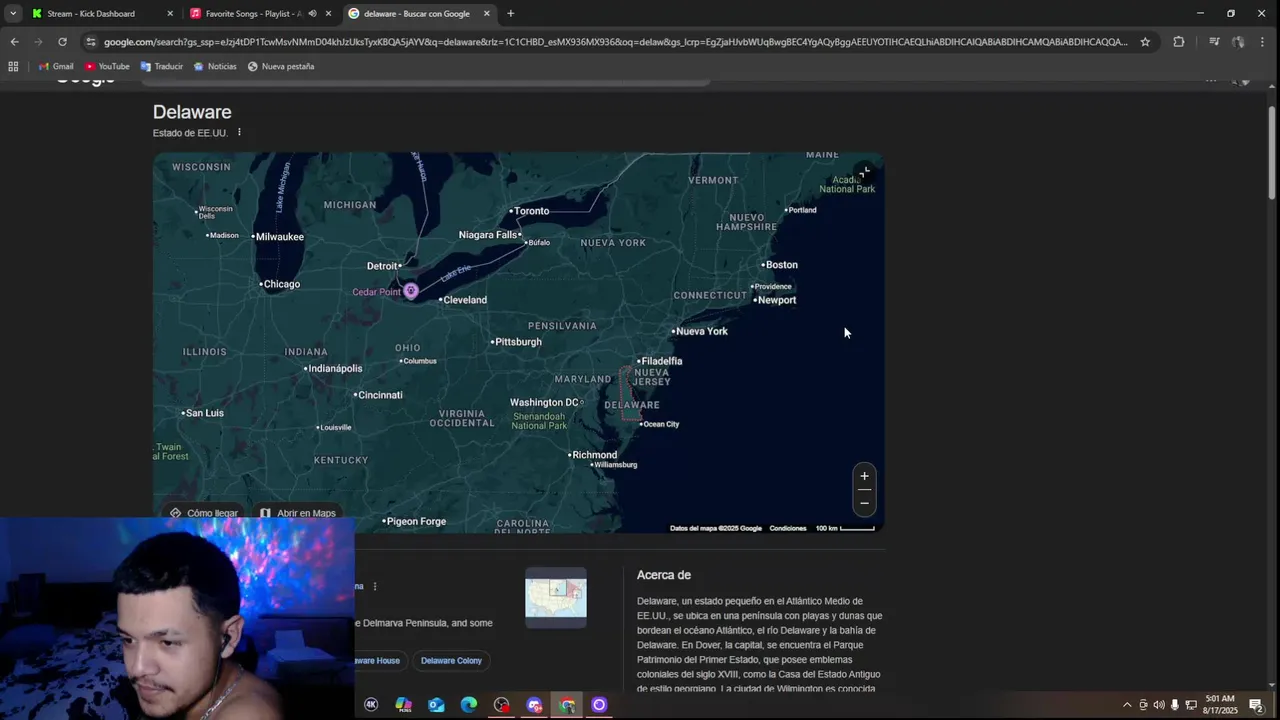Open the Extensions puzzle icon
1280x720 pixels.
1178,42
